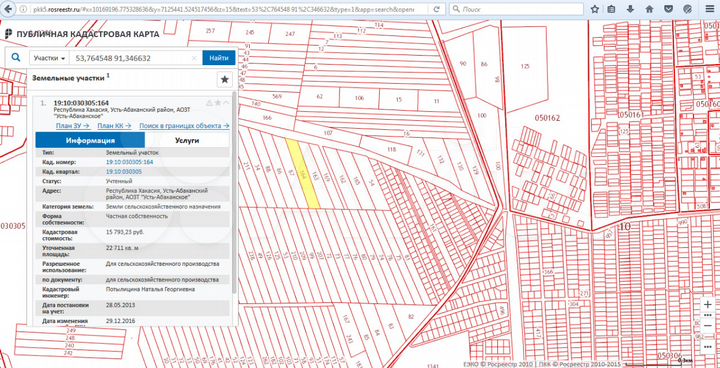The image size is (720, 368).
Task: Click map parcel labeled 125
Action: point(525,66)
